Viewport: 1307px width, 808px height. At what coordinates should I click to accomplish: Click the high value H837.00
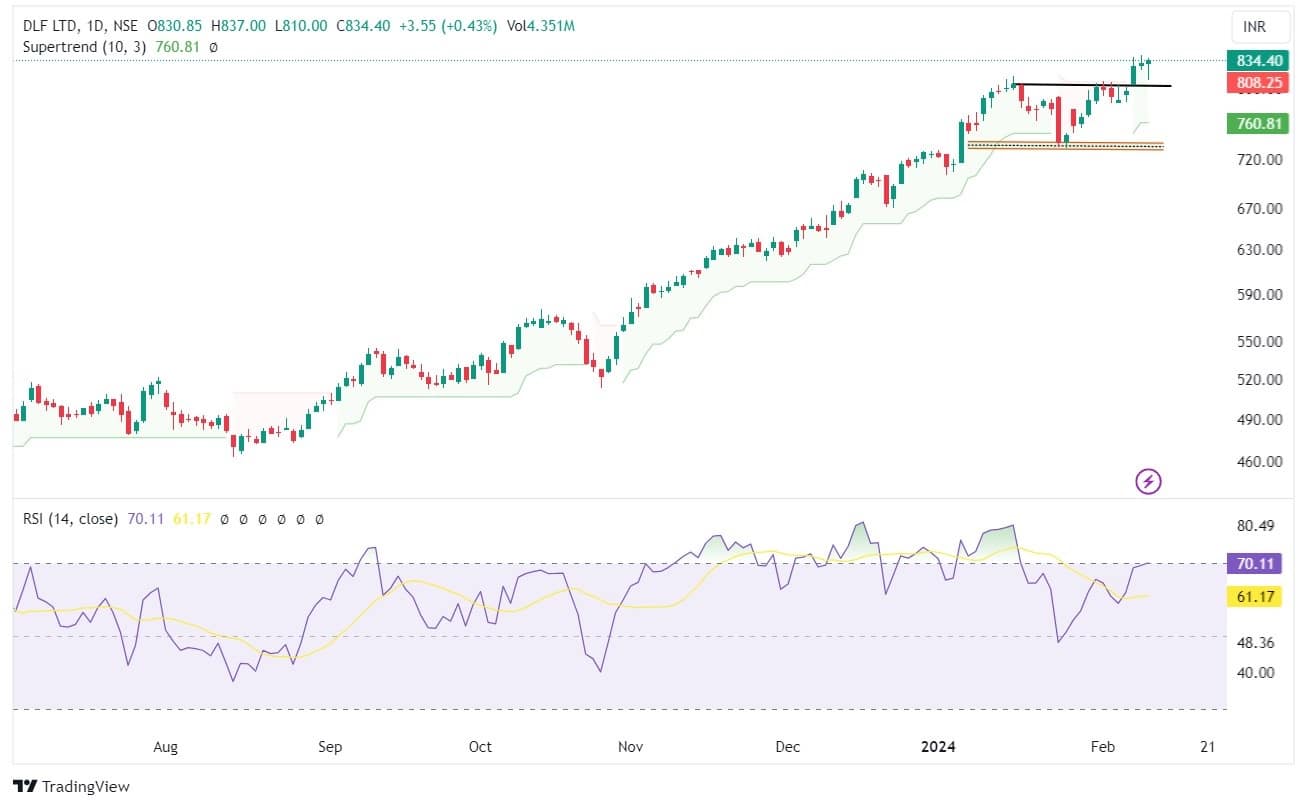click(x=238, y=25)
